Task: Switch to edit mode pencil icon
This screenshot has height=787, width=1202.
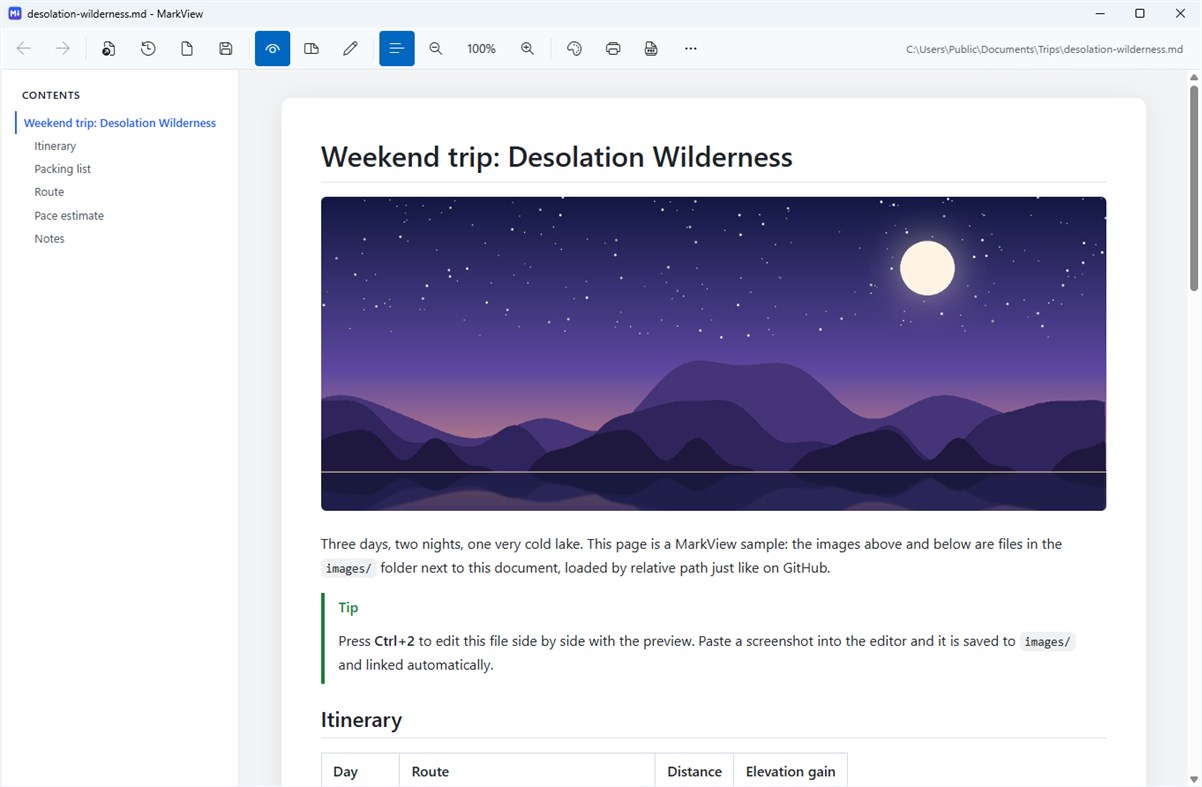Action: point(350,48)
